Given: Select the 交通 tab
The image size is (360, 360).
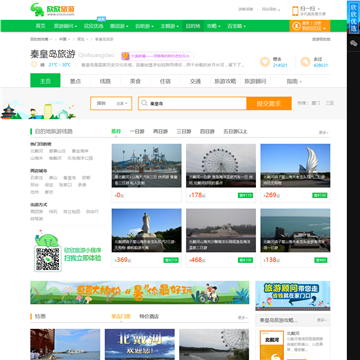Looking at the screenshot, I should 195,81.
